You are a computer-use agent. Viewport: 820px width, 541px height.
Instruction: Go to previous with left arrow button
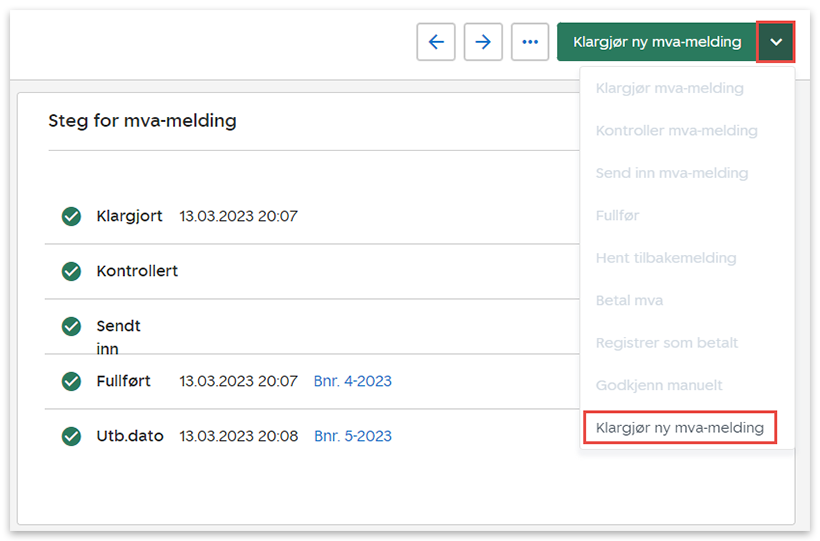435,42
